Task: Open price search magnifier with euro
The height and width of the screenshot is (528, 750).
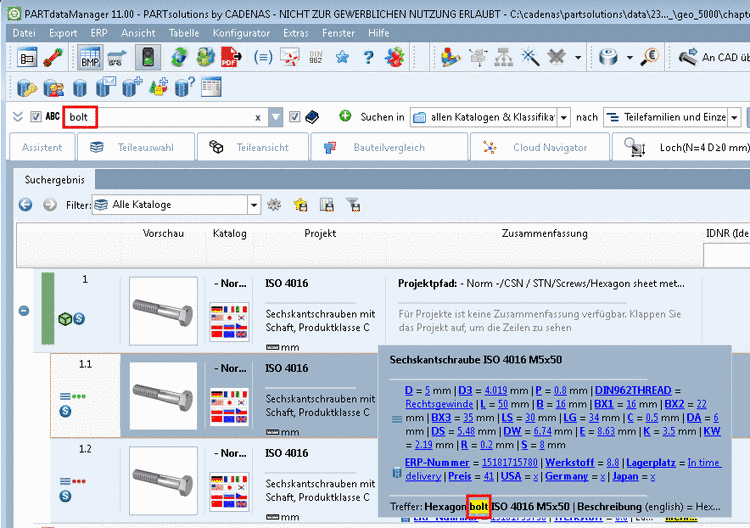Action: pos(650,57)
